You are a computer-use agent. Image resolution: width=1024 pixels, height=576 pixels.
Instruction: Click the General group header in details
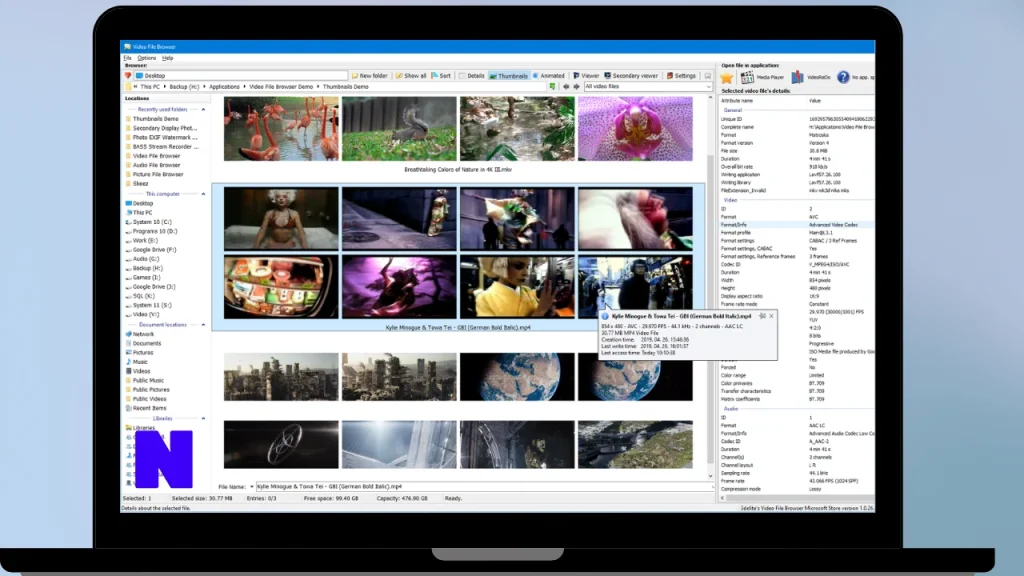(x=733, y=110)
